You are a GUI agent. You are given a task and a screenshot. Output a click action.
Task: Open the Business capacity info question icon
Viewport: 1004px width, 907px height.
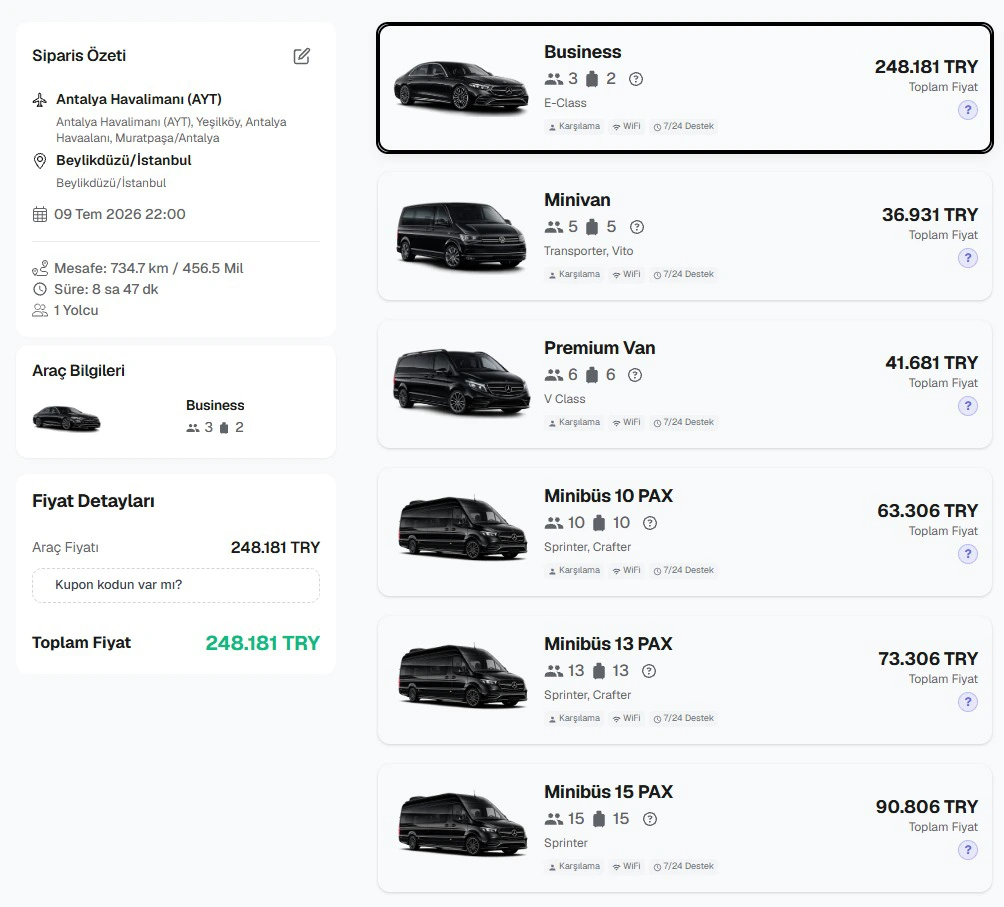636,79
